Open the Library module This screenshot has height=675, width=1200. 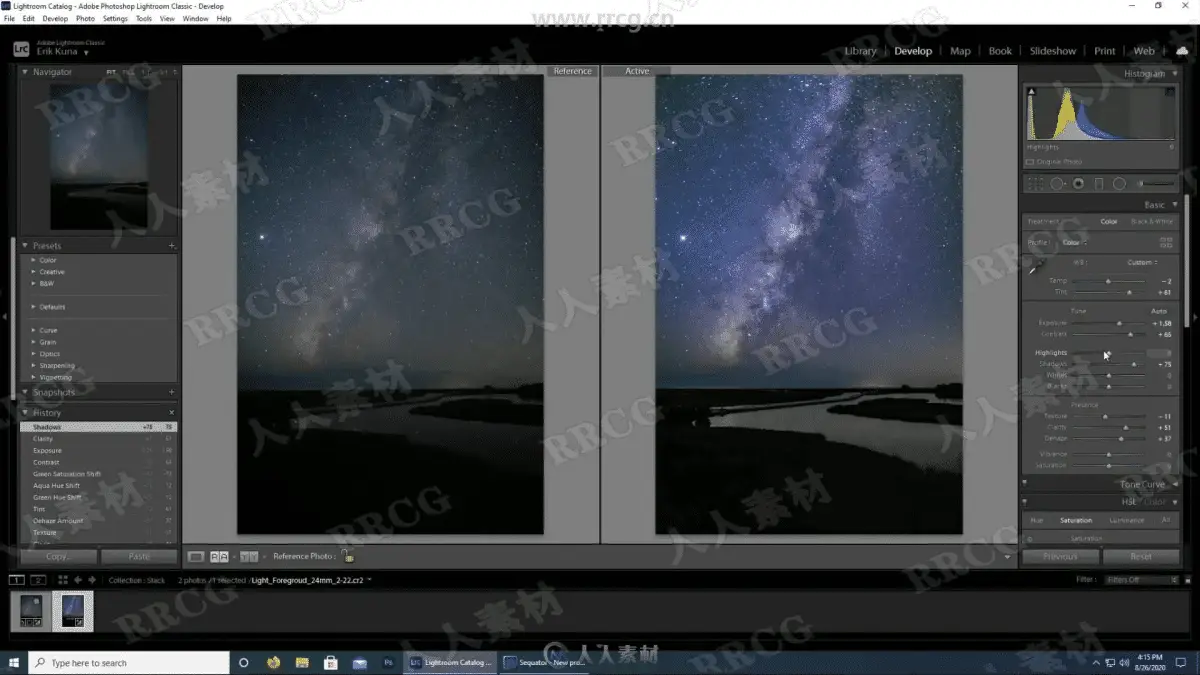pos(860,51)
